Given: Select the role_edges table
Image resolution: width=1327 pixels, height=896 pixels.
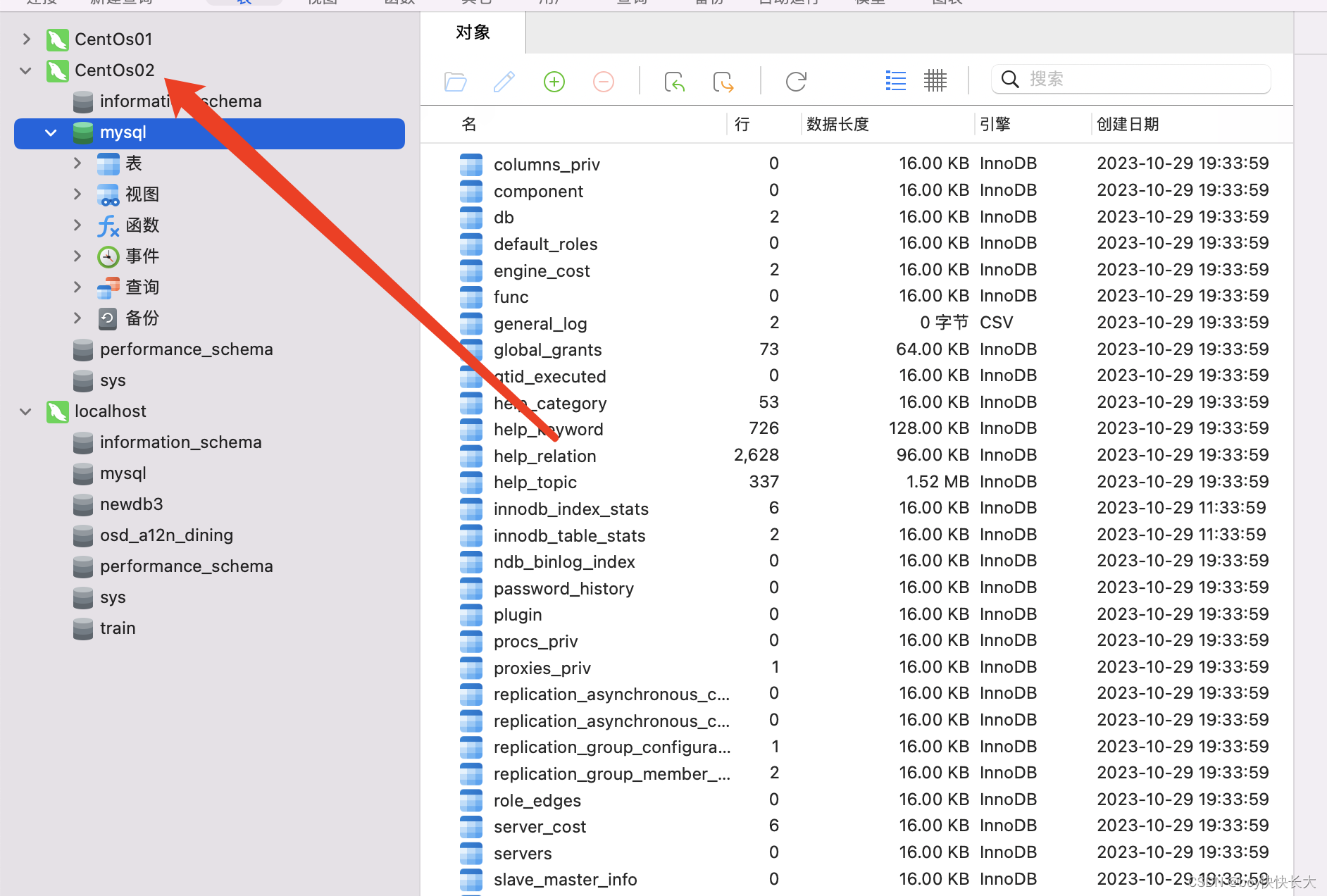Looking at the screenshot, I should [537, 800].
